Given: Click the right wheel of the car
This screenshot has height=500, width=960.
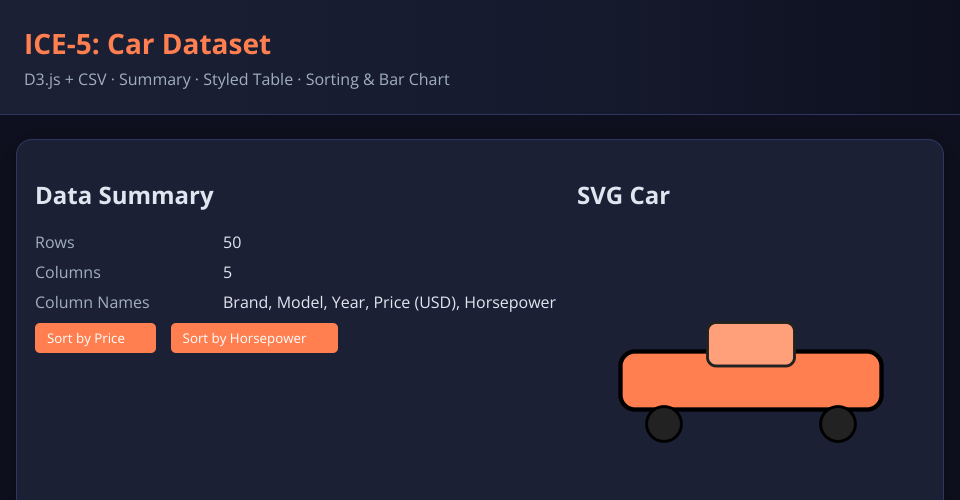Looking at the screenshot, I should (x=838, y=424).
